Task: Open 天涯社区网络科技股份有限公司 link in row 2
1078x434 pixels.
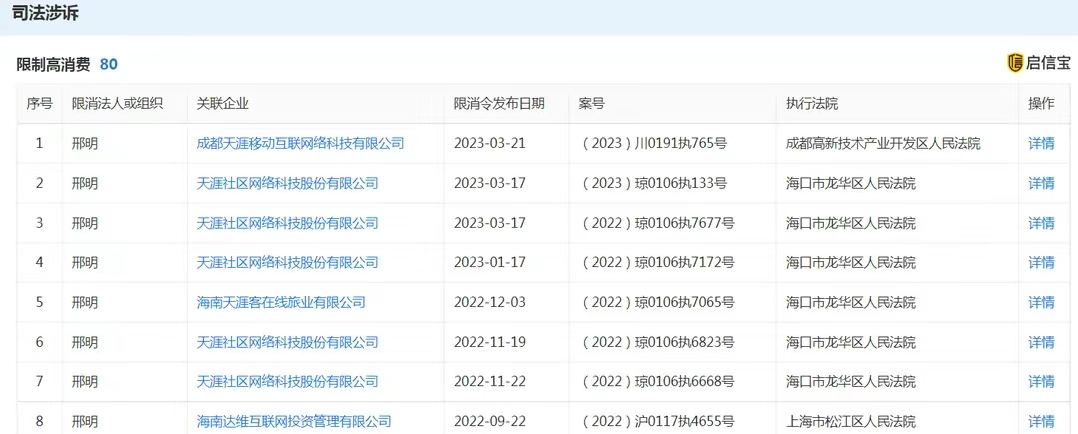Action: tap(287, 184)
